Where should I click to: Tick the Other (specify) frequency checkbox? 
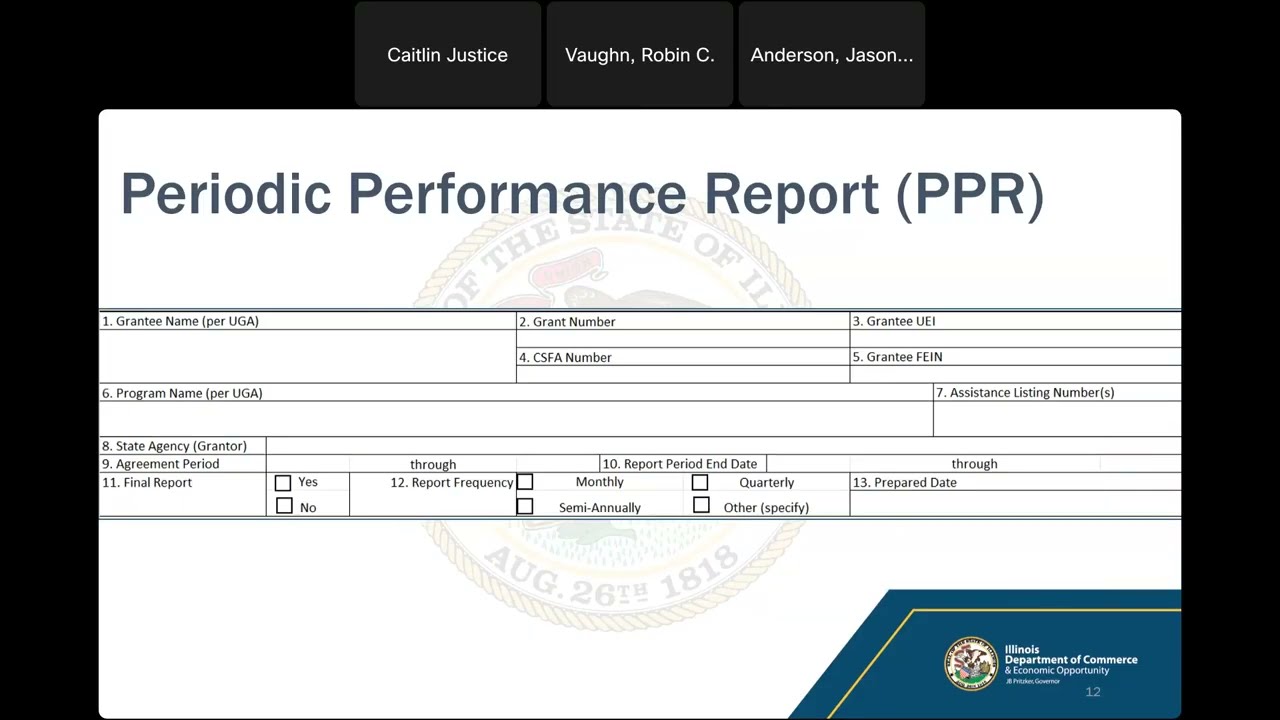701,505
